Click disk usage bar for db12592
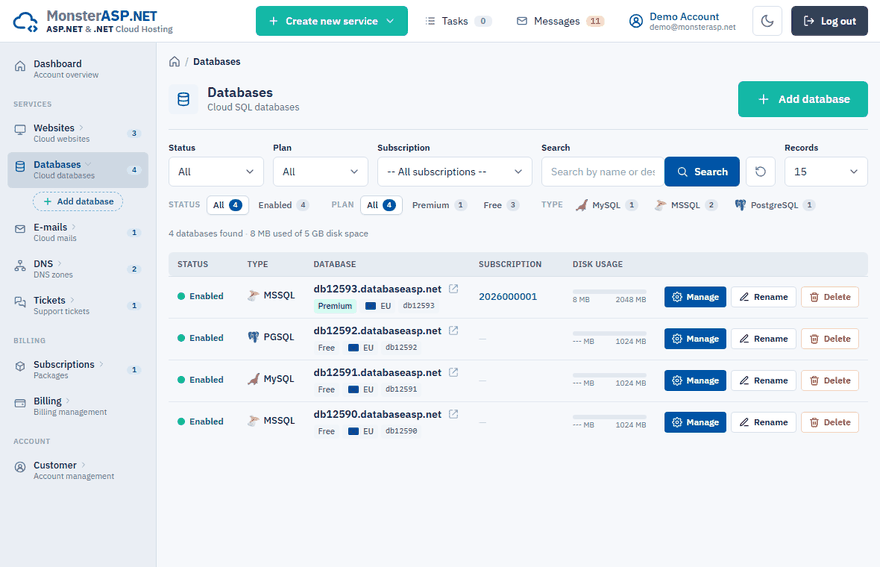Screen dimensions: 880x567 (x=609, y=333)
